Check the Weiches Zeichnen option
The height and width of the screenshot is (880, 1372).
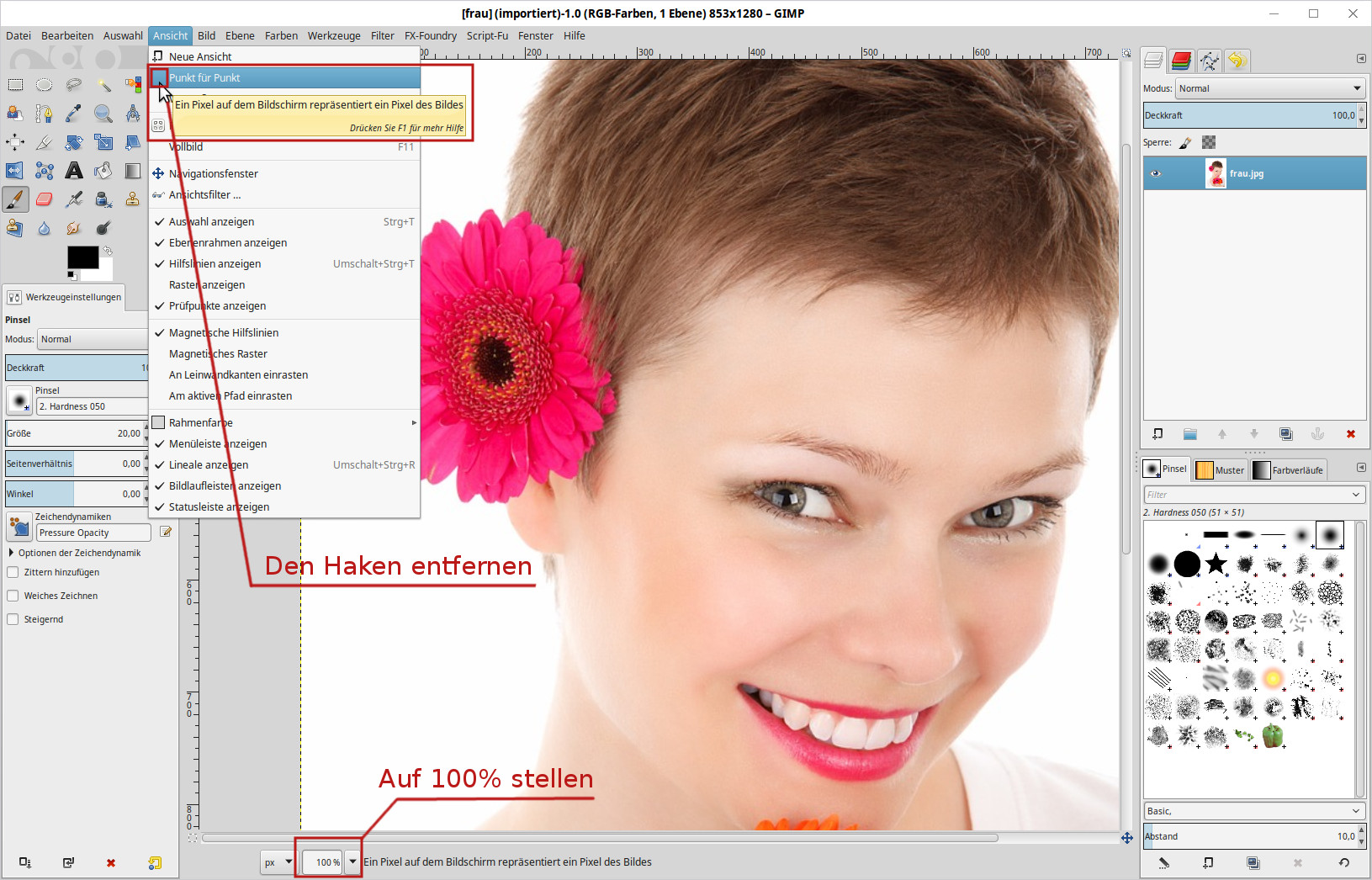[x=13, y=596]
